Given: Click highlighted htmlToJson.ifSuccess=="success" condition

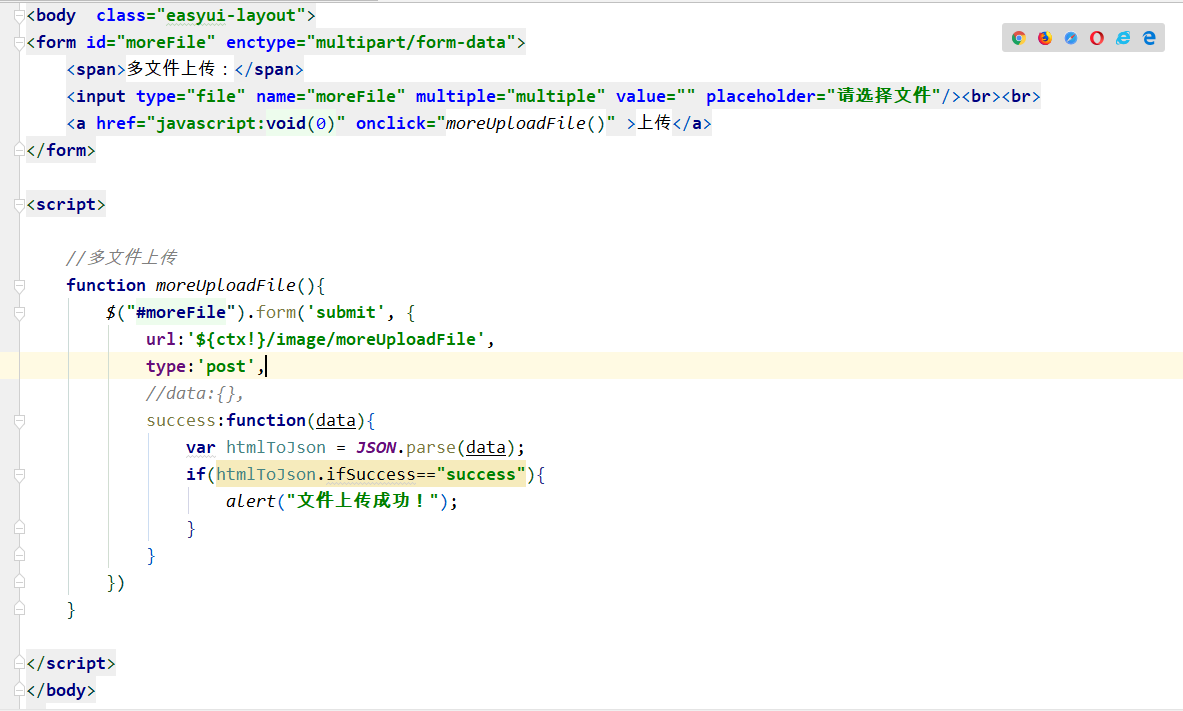Looking at the screenshot, I should pyautogui.click(x=370, y=475).
